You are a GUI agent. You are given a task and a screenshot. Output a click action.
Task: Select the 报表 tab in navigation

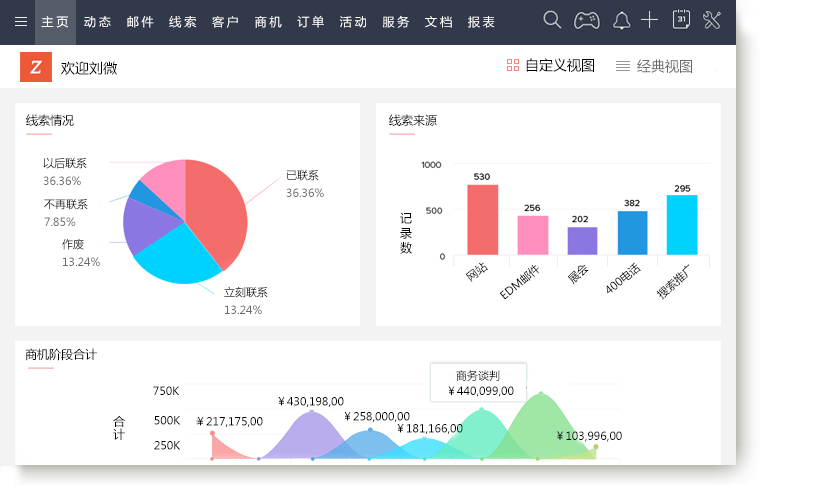coord(481,21)
